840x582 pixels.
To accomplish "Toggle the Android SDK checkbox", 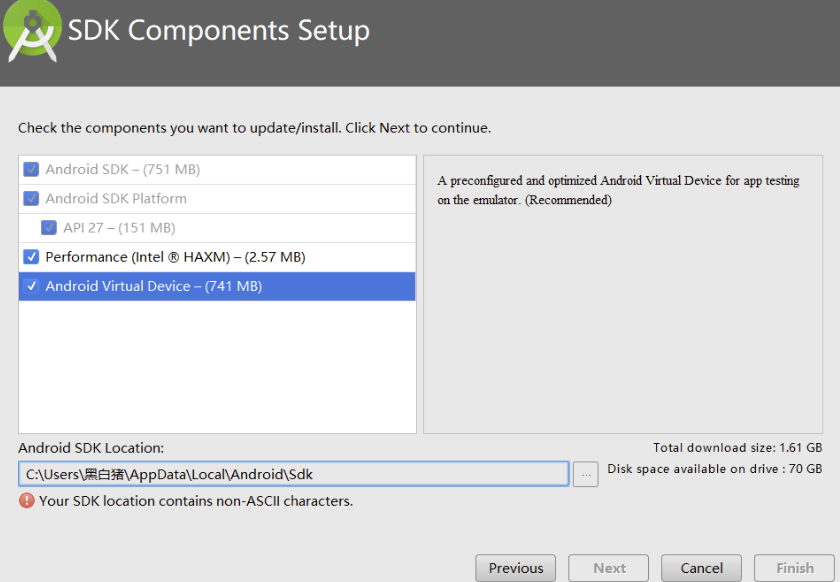I will 31,170.
